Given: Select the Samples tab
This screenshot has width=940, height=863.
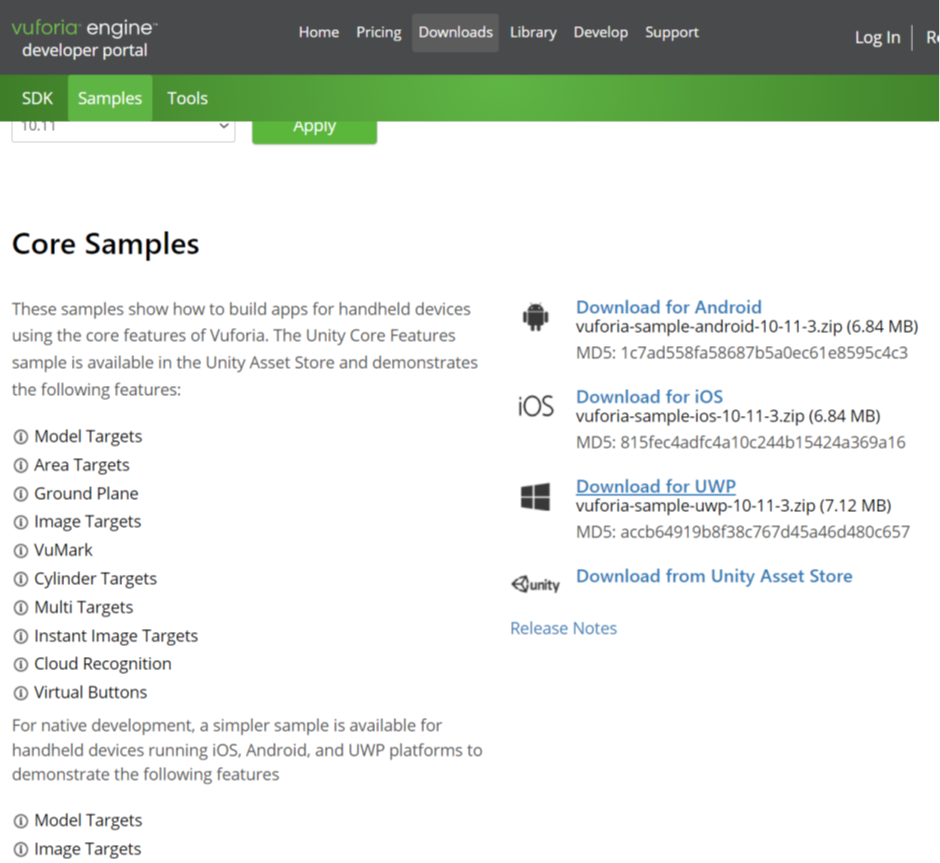Looking at the screenshot, I should 110,98.
